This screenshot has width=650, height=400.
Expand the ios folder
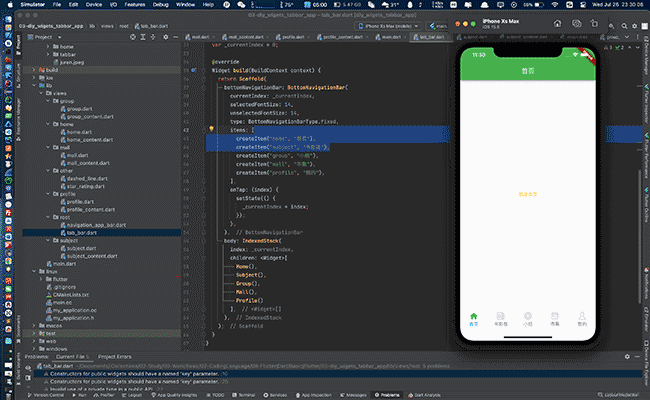pyautogui.click(x=34, y=78)
